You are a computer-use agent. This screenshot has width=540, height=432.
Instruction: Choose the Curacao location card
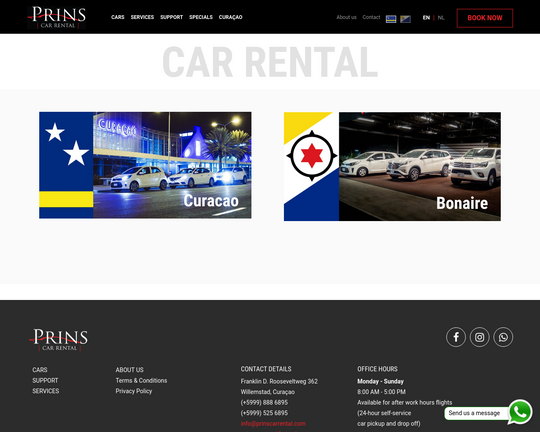pyautogui.click(x=145, y=165)
